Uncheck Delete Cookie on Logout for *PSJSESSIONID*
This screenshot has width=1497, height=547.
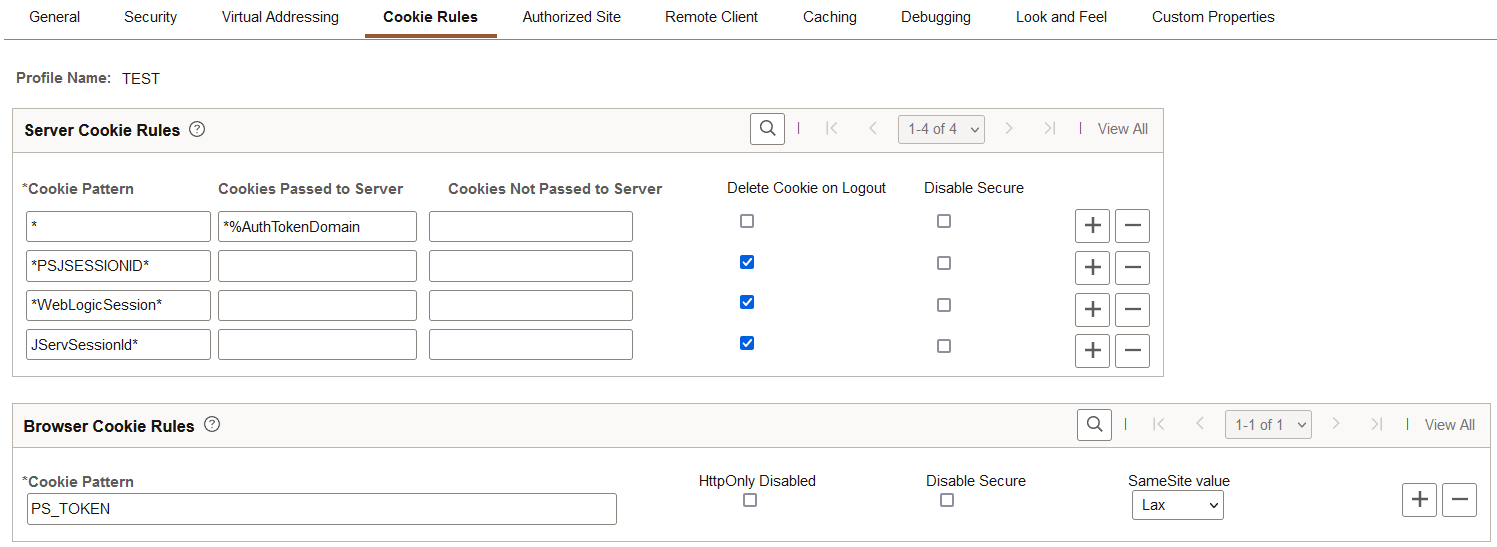coord(747,262)
